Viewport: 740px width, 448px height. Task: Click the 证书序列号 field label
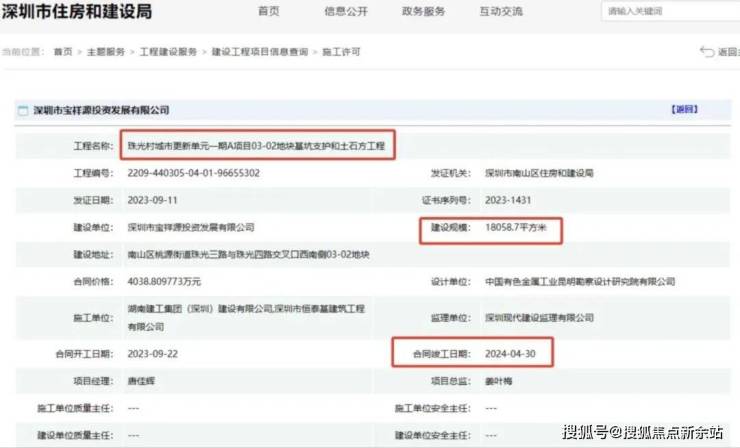pyautogui.click(x=446, y=200)
